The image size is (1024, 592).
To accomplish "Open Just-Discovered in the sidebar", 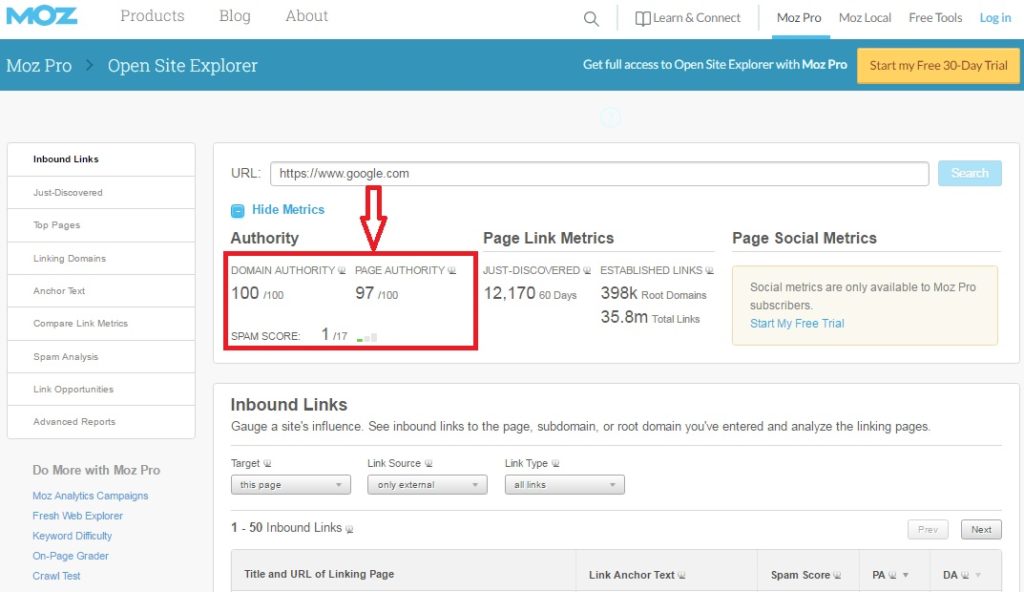I will 101,193.
